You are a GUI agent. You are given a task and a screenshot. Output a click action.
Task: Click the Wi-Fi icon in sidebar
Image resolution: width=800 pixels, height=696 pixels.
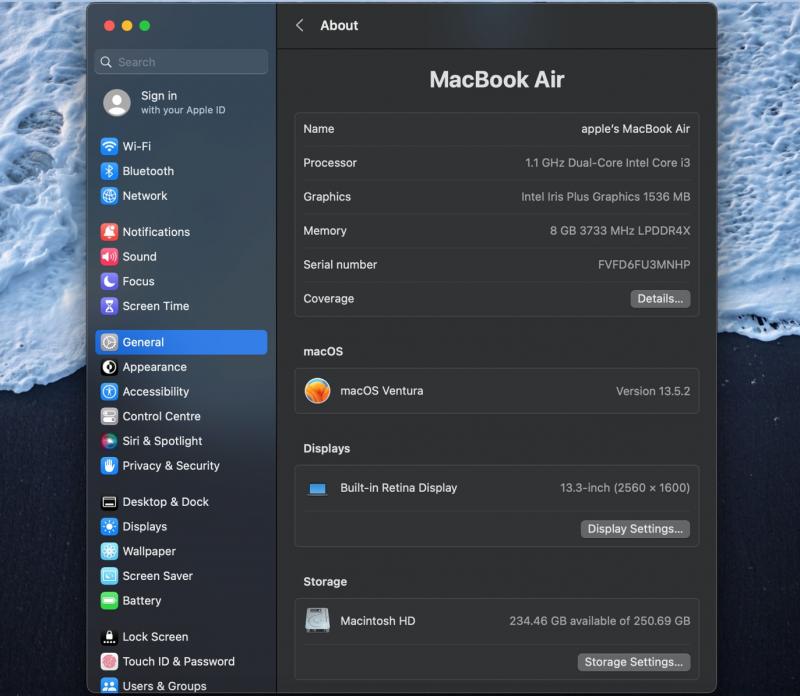point(109,146)
